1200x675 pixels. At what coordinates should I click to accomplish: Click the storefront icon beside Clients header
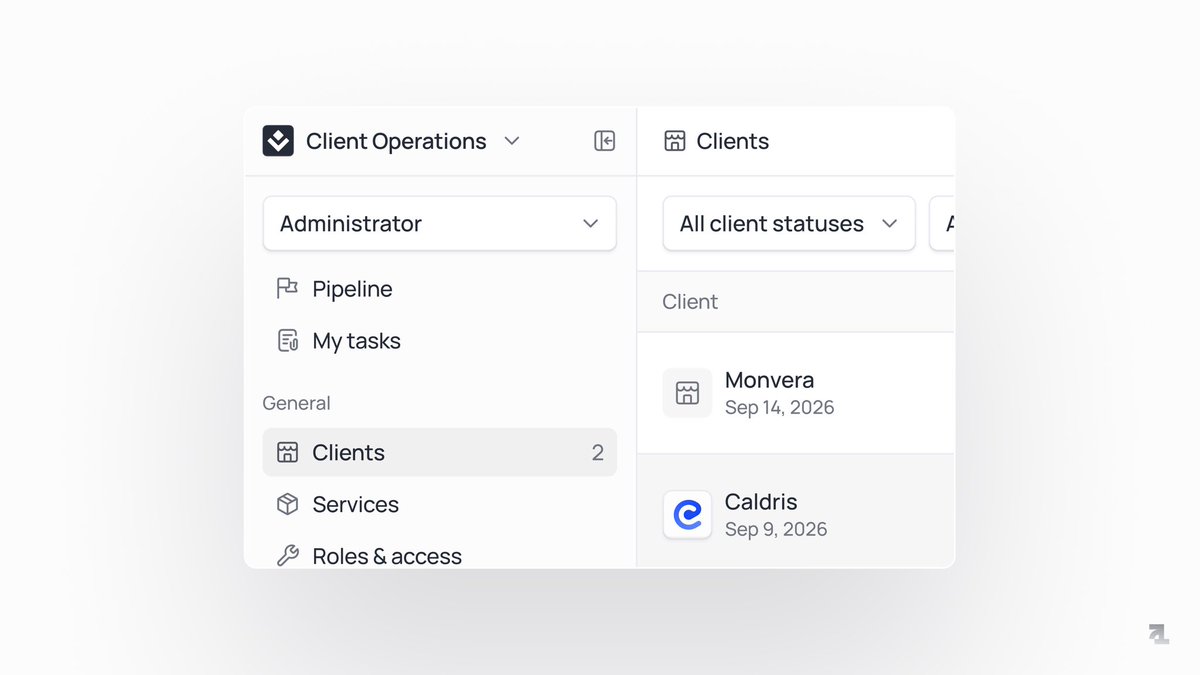click(675, 141)
